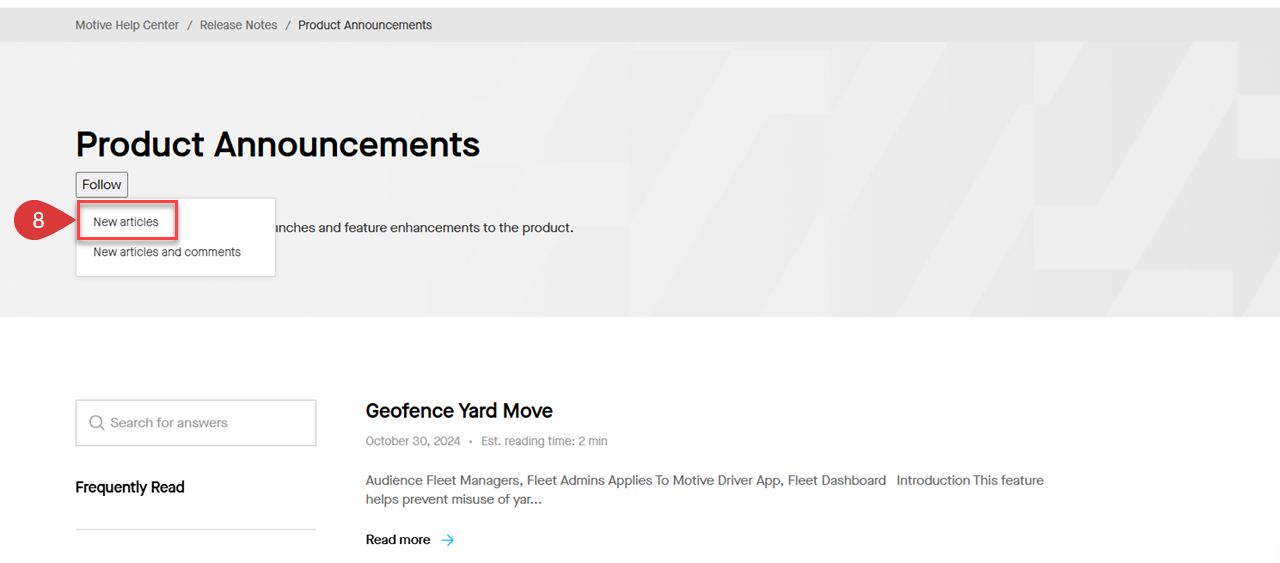Viewport: 1280px width, 563px height.
Task: Click Est. reading time: 2 min text
Action: tap(544, 441)
